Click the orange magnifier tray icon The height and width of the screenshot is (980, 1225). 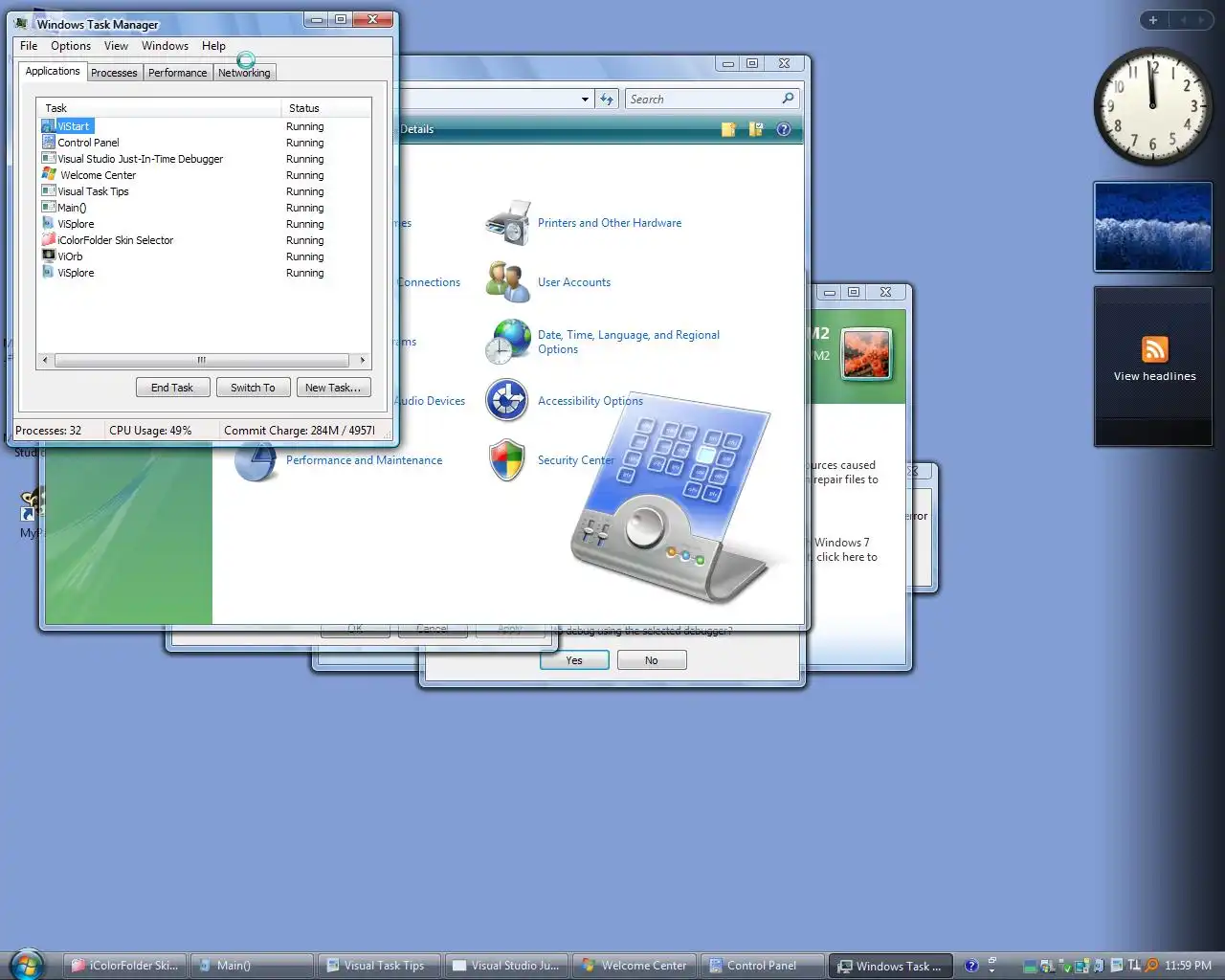(x=1152, y=966)
